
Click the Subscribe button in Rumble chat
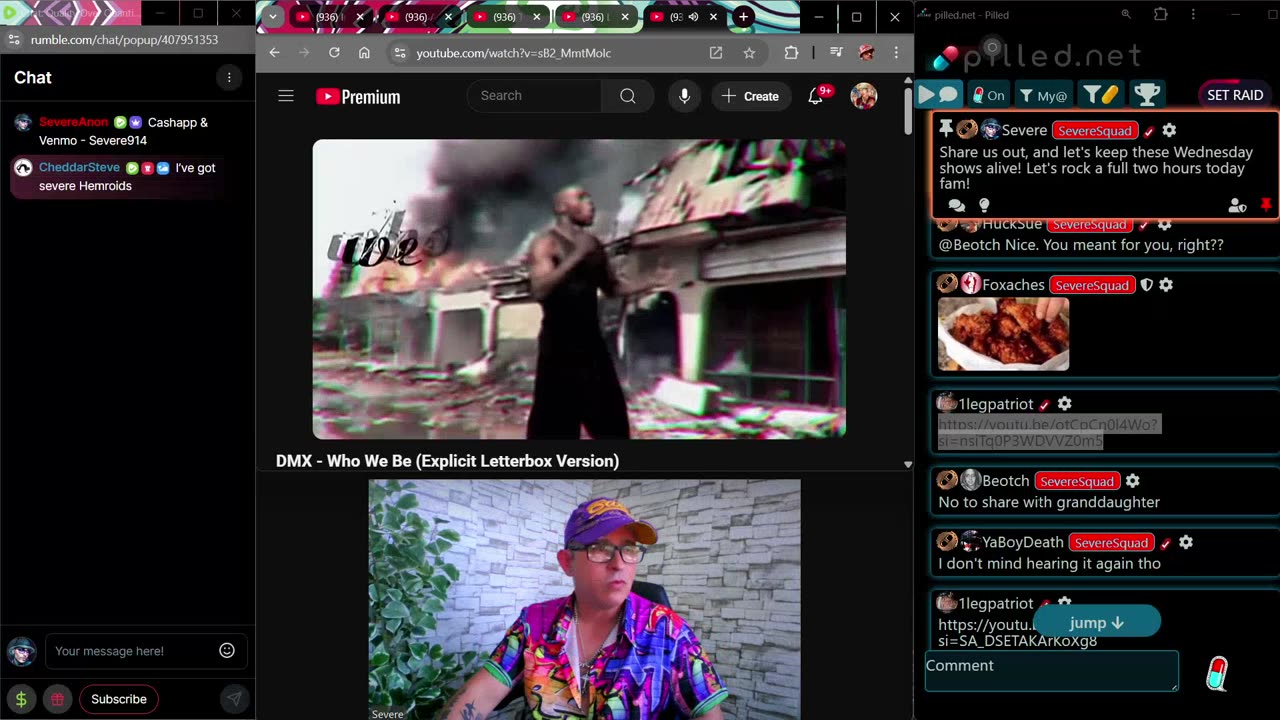pos(119,699)
